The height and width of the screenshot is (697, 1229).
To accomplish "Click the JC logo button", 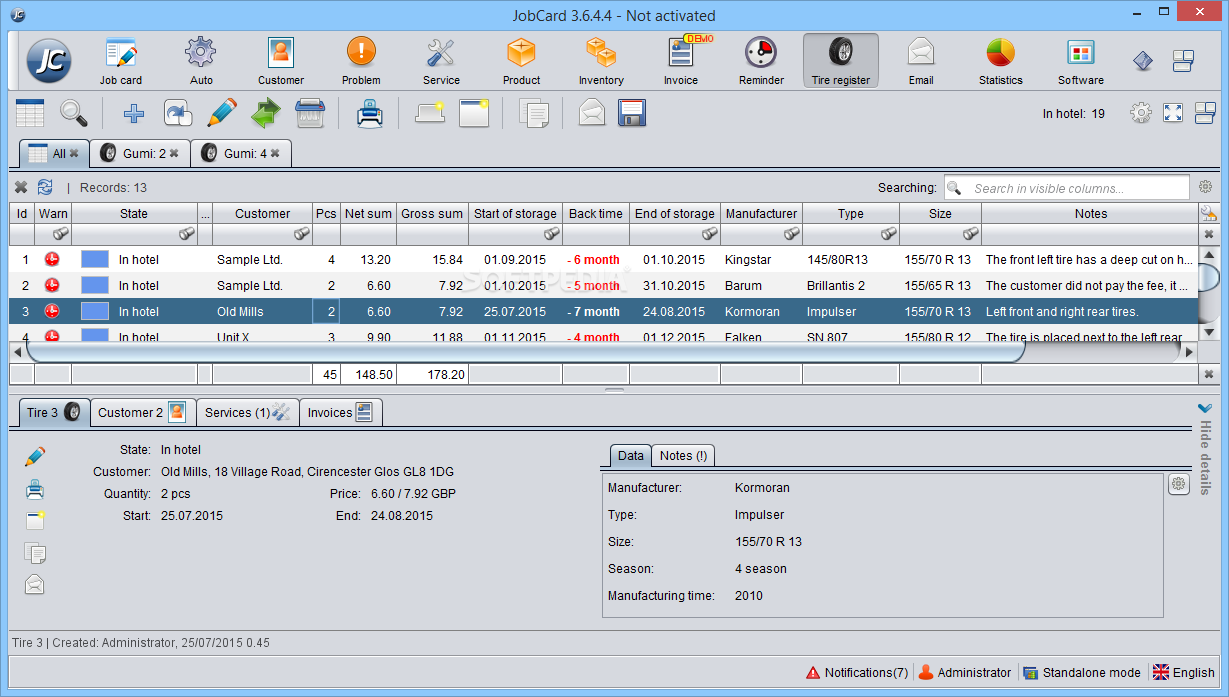I will tap(48, 61).
